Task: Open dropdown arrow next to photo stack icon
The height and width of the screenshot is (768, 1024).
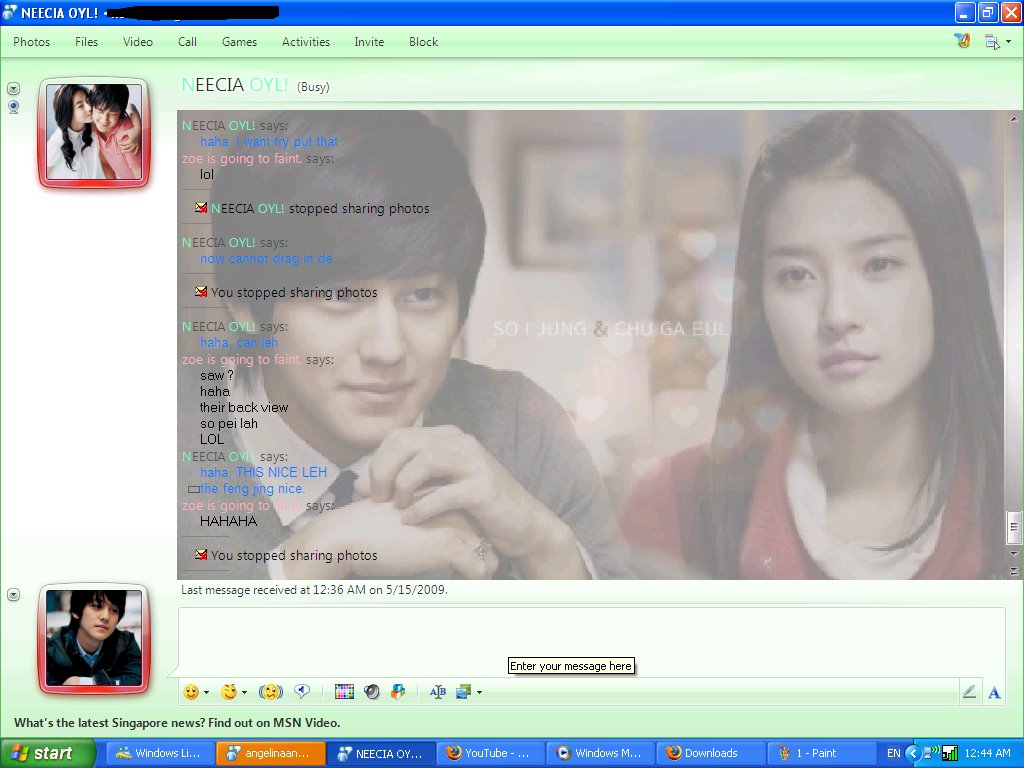Action: coord(479,692)
